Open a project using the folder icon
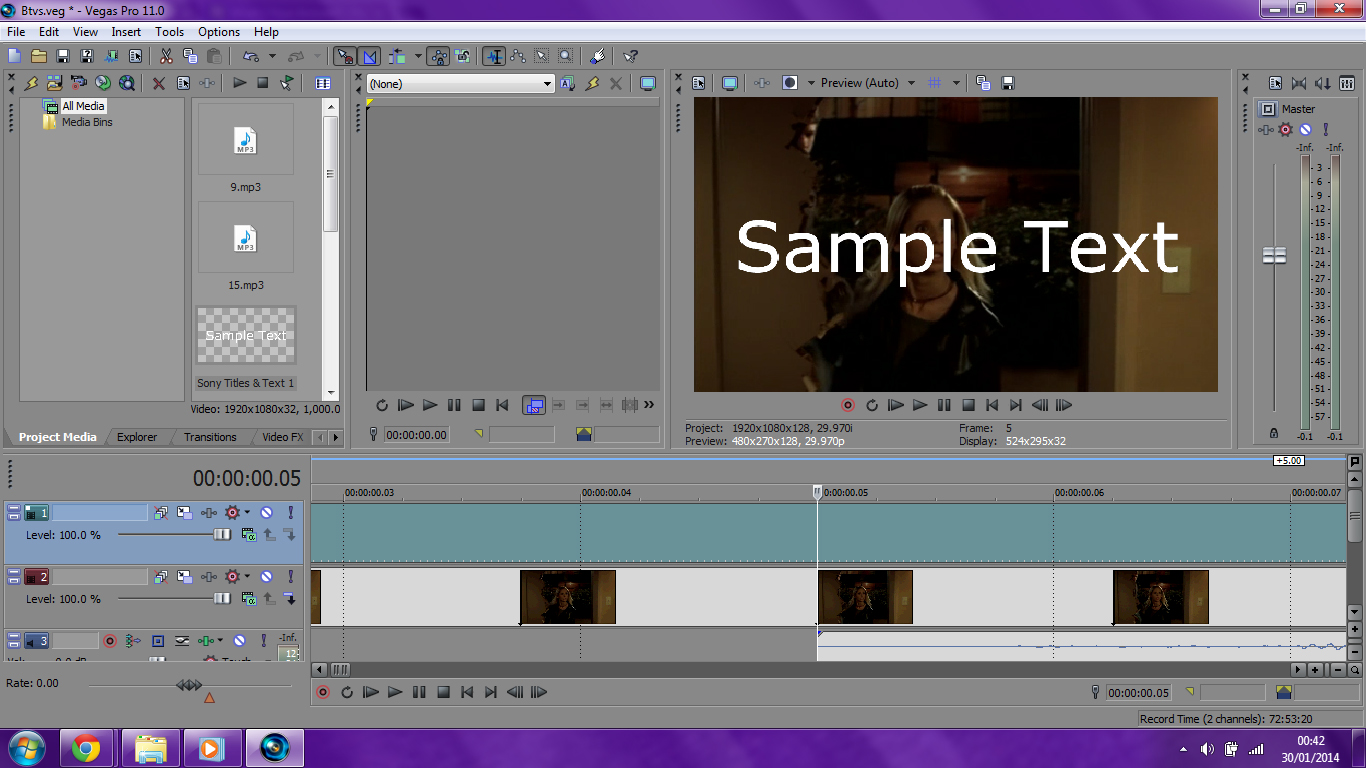Image resolution: width=1366 pixels, height=768 pixels. [39, 56]
